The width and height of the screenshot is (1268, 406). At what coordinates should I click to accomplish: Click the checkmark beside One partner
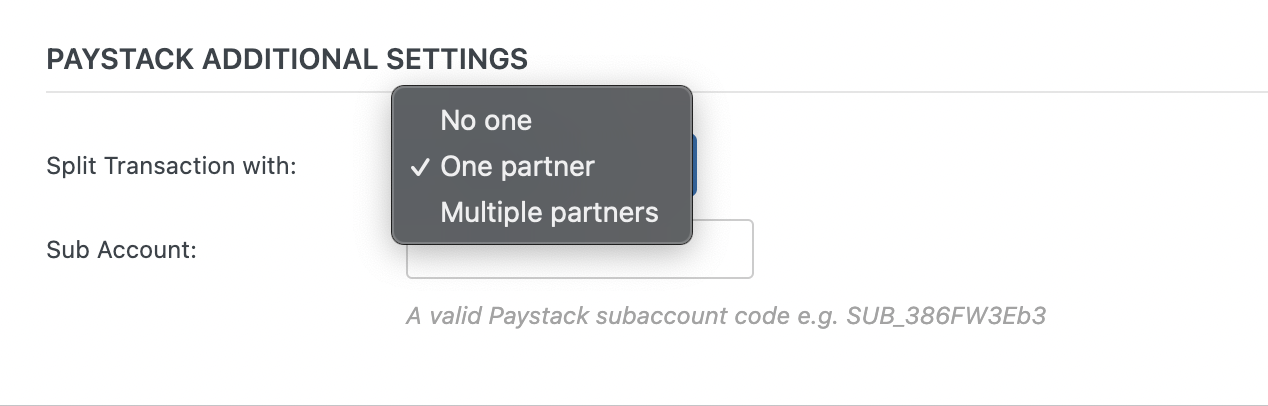(420, 167)
